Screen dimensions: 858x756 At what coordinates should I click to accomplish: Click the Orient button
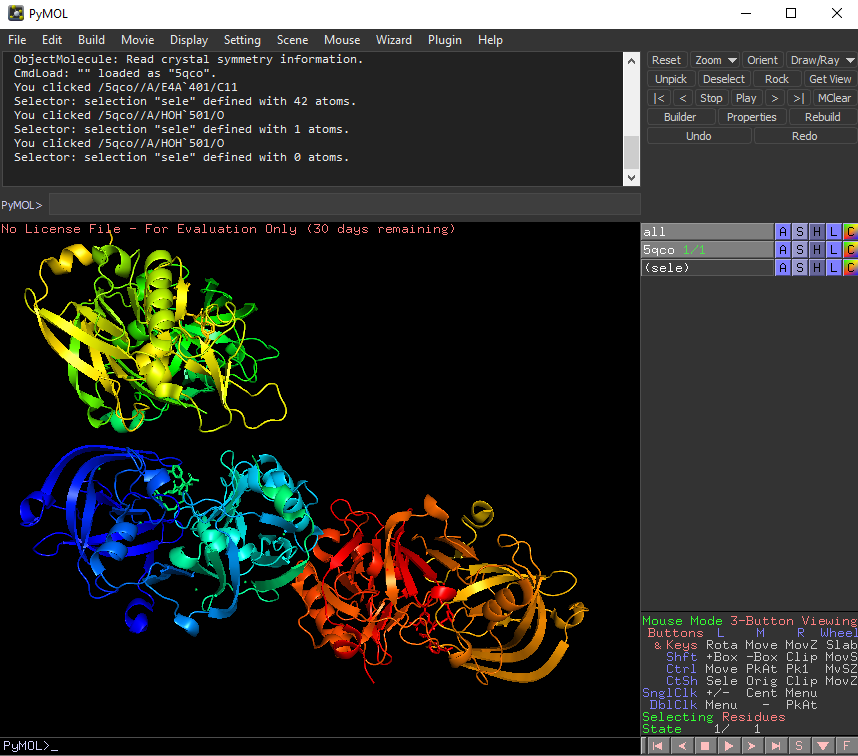click(x=762, y=60)
